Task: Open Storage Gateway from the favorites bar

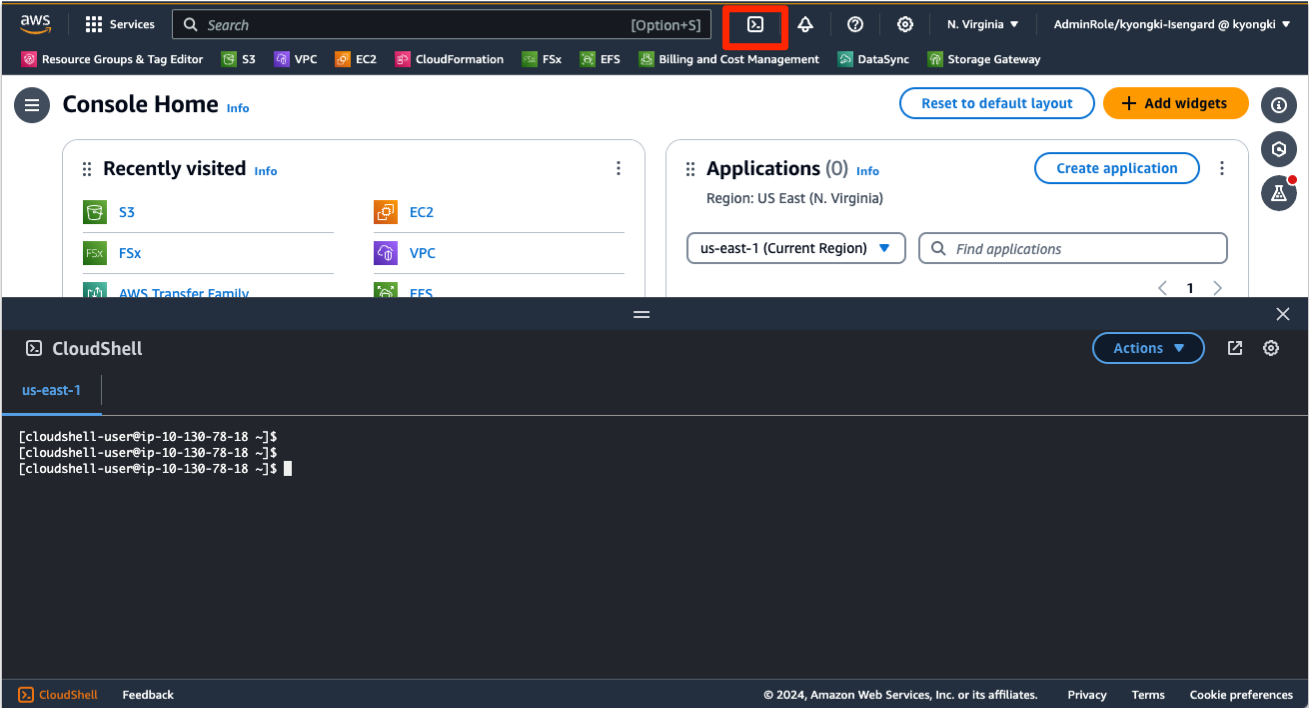Action: [x=983, y=59]
